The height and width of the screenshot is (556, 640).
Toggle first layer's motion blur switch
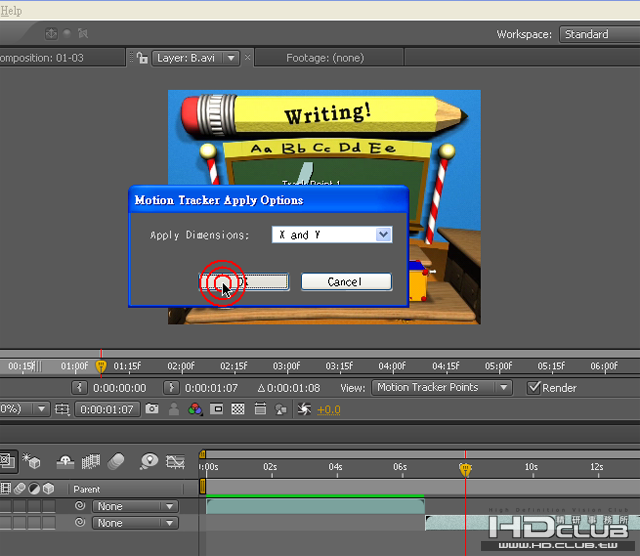(20, 506)
